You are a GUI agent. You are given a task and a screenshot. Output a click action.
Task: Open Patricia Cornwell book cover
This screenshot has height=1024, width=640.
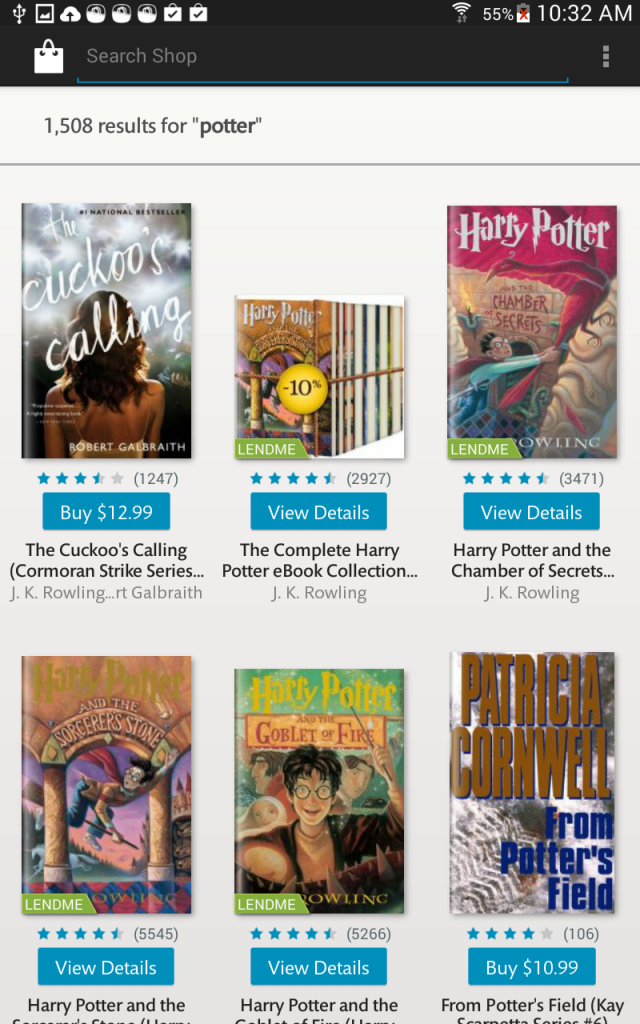[532, 782]
